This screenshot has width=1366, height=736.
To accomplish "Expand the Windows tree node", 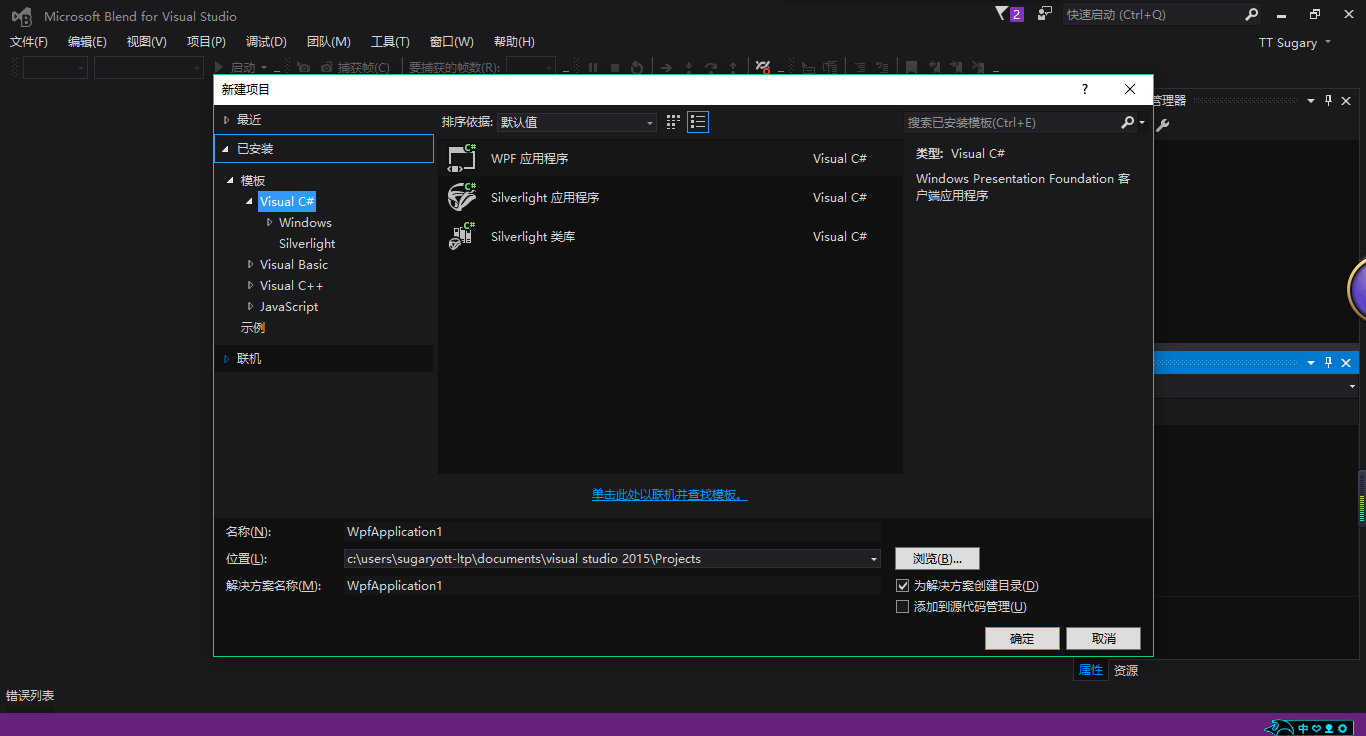I will [x=269, y=222].
